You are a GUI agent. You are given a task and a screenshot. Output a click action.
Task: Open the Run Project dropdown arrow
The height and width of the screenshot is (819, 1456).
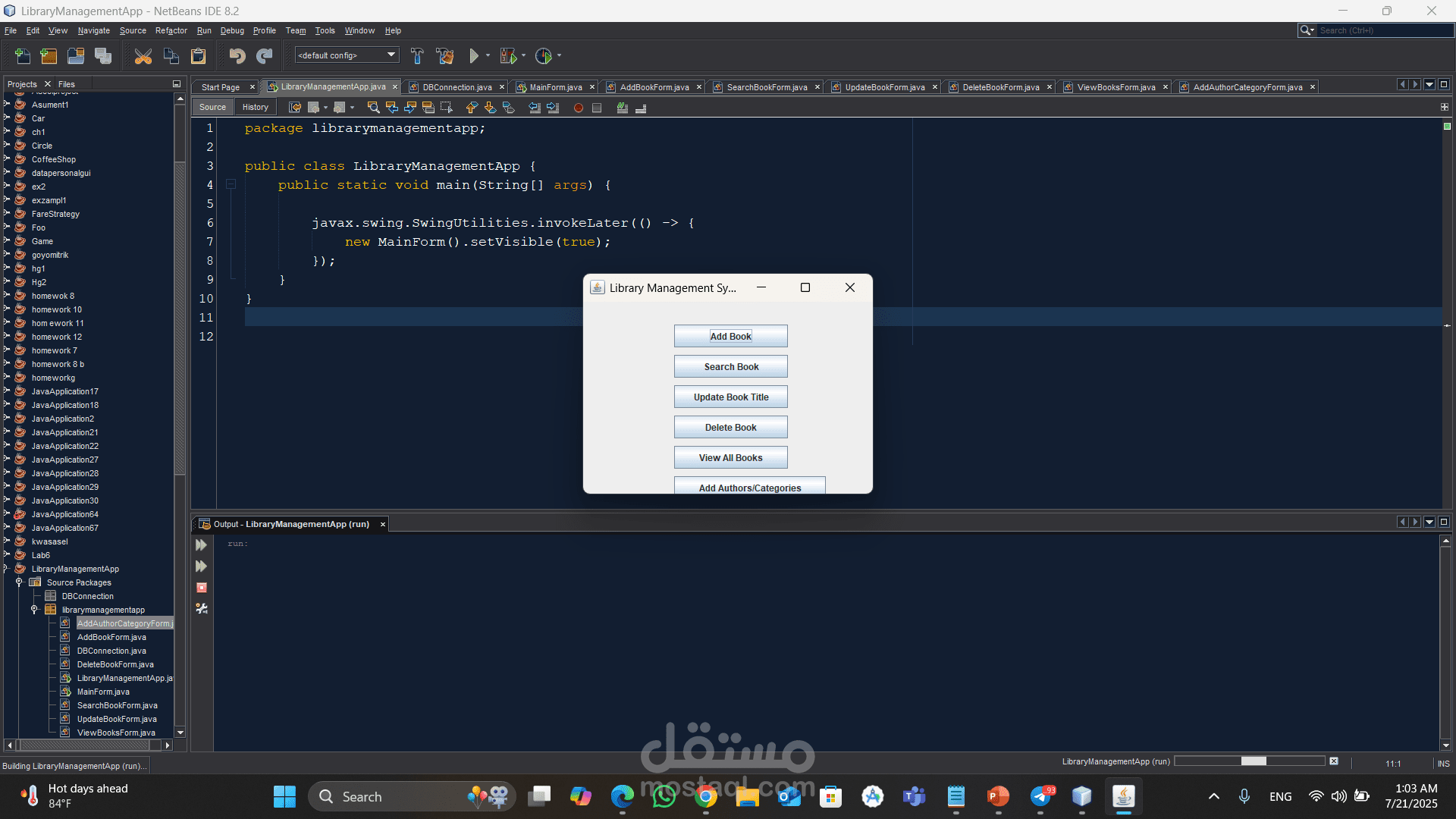(488, 55)
